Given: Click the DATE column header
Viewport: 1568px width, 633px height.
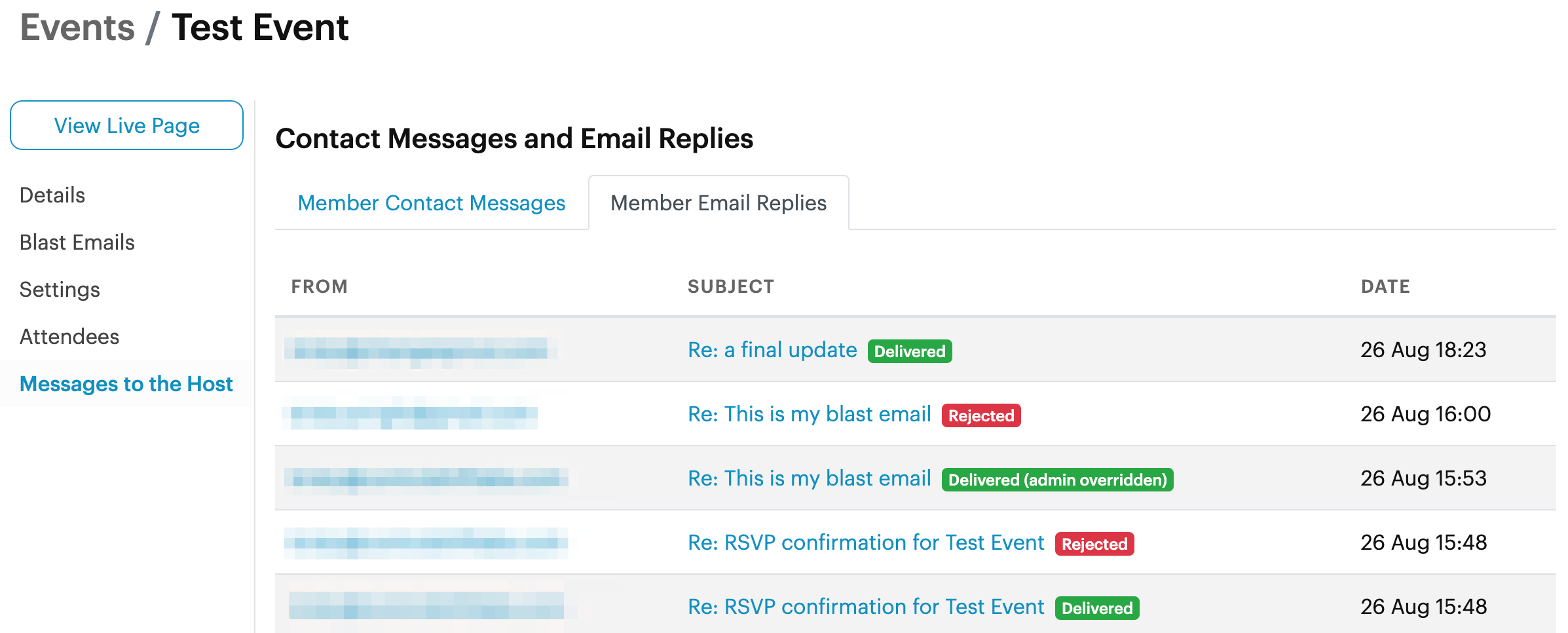Looking at the screenshot, I should tap(1385, 286).
